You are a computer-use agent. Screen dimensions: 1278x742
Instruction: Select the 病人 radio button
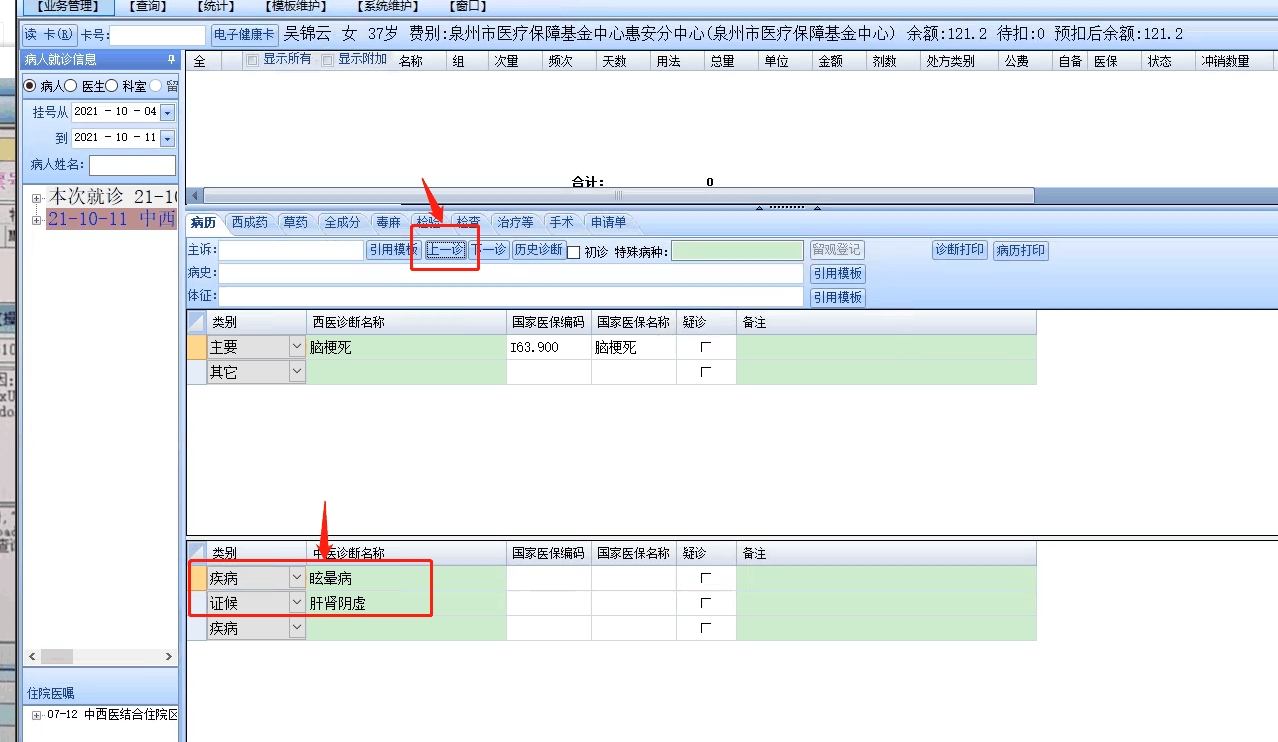(x=29, y=86)
